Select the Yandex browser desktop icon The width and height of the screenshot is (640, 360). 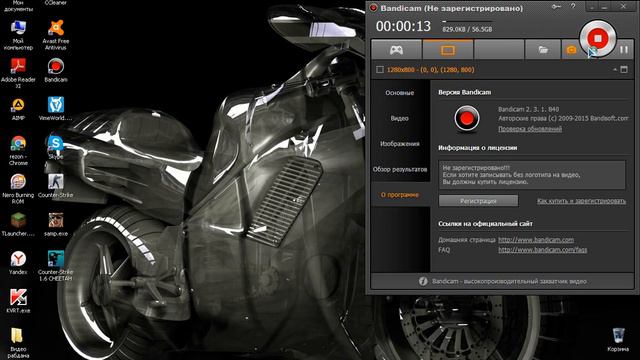[18, 263]
